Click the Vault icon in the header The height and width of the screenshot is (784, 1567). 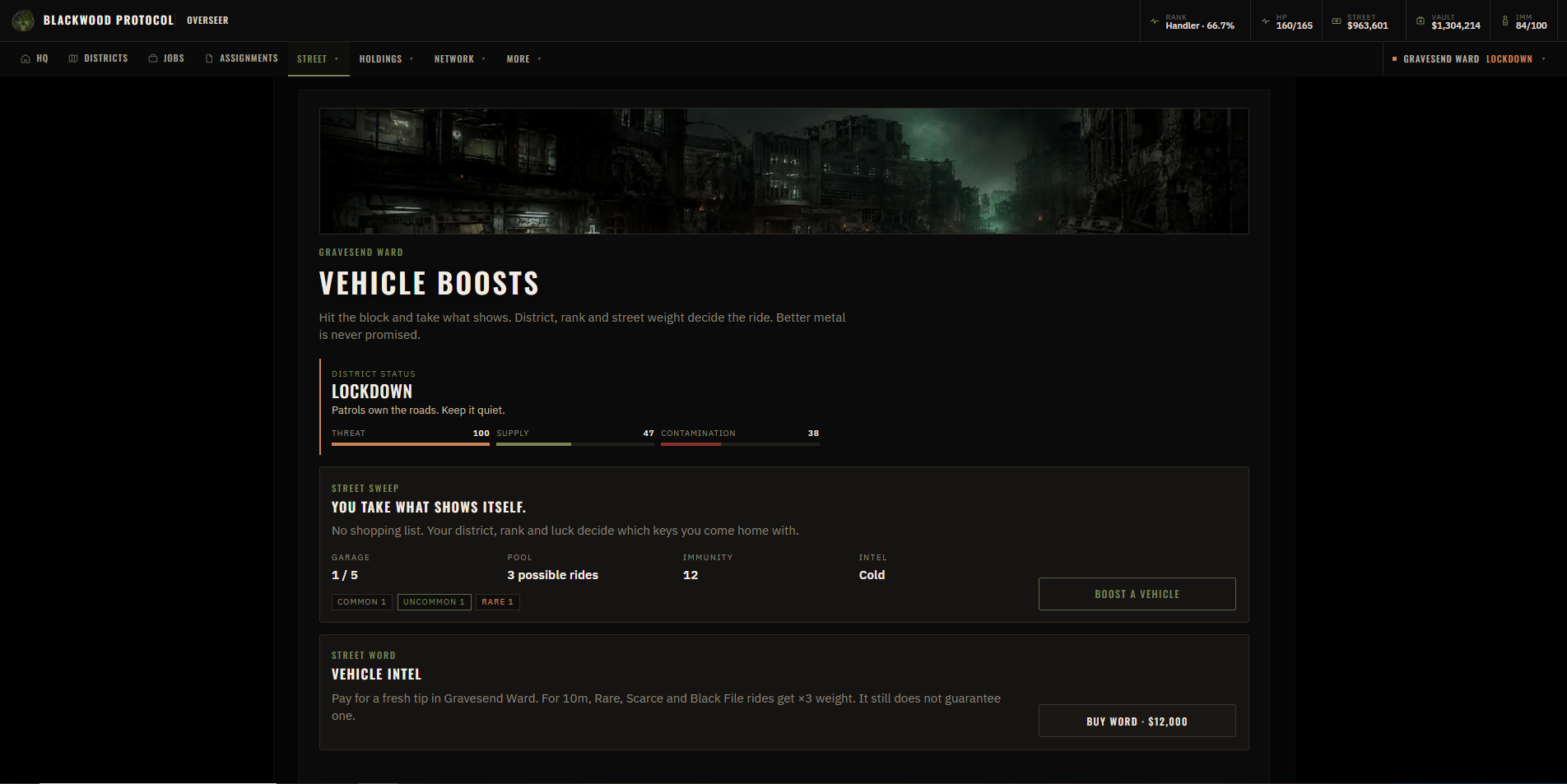pyautogui.click(x=1421, y=21)
